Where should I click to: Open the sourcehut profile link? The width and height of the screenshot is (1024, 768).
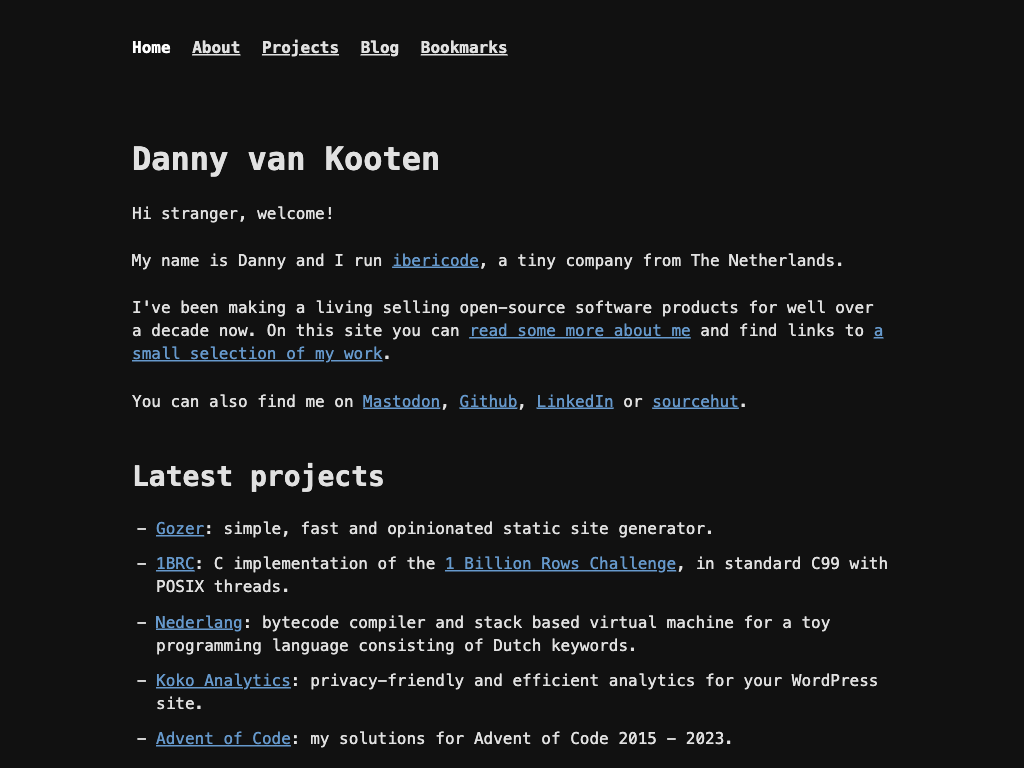pos(695,401)
